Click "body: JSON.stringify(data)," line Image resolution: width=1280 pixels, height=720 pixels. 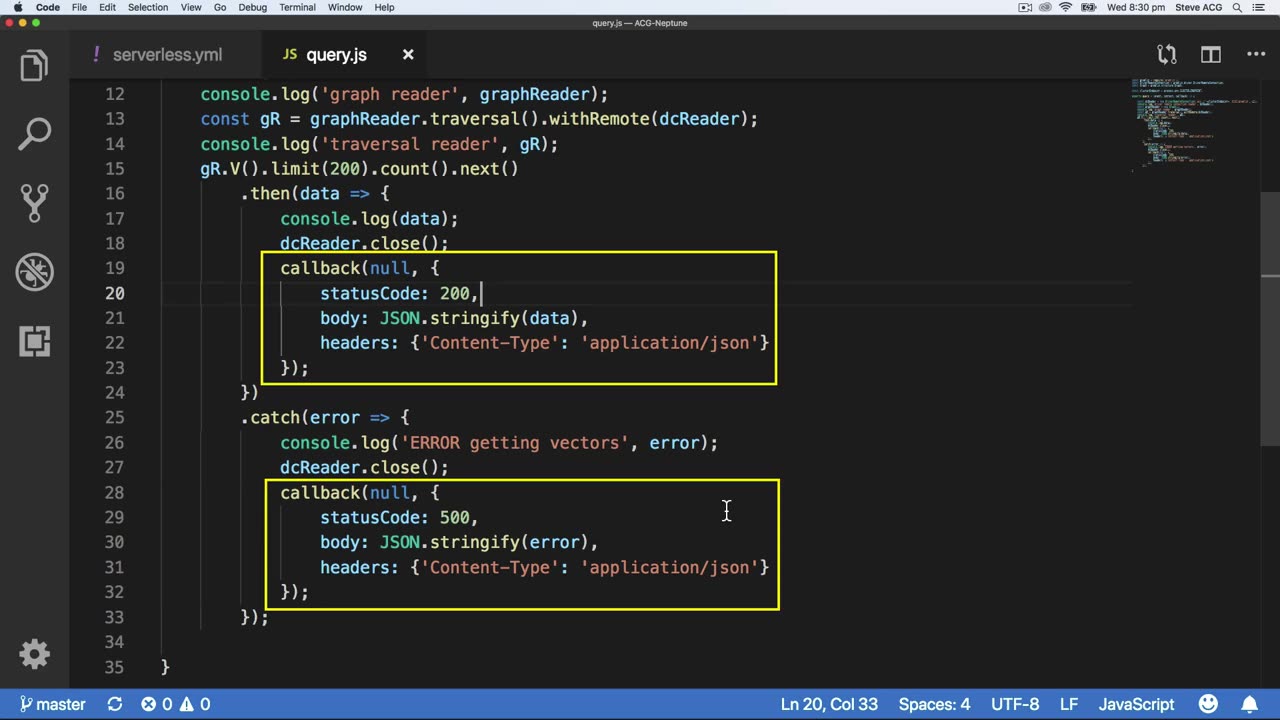pos(454,318)
